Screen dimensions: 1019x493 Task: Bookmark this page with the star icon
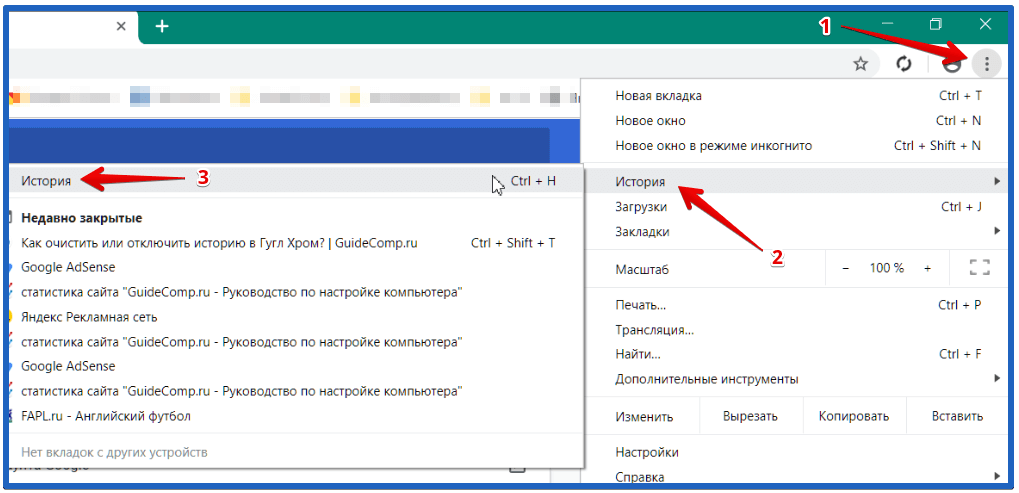tap(860, 64)
